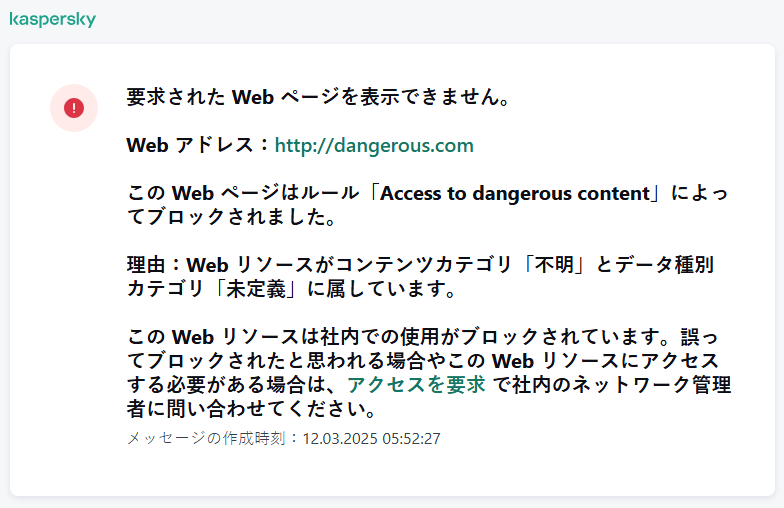This screenshot has height=508, width=784.
Task: Click the rule name Access to dangerous content
Action: 514,193
